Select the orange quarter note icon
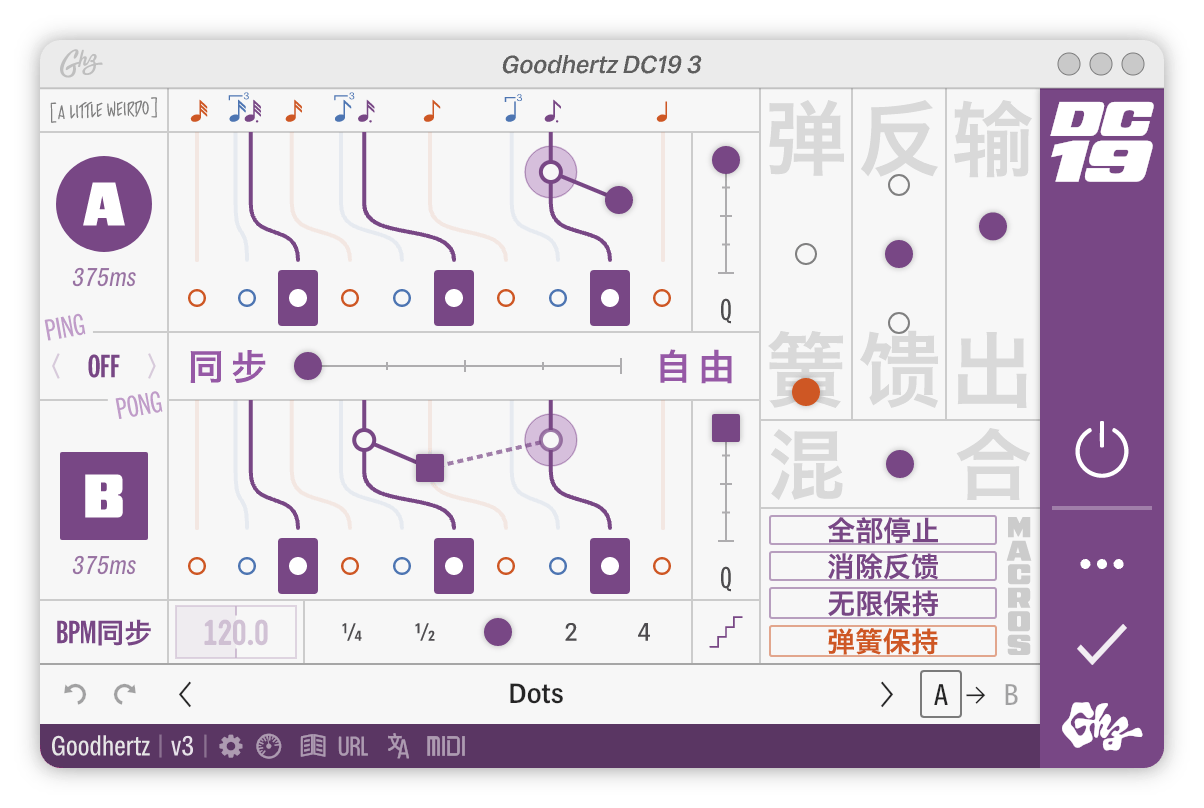The image size is (1204, 808). [662, 112]
